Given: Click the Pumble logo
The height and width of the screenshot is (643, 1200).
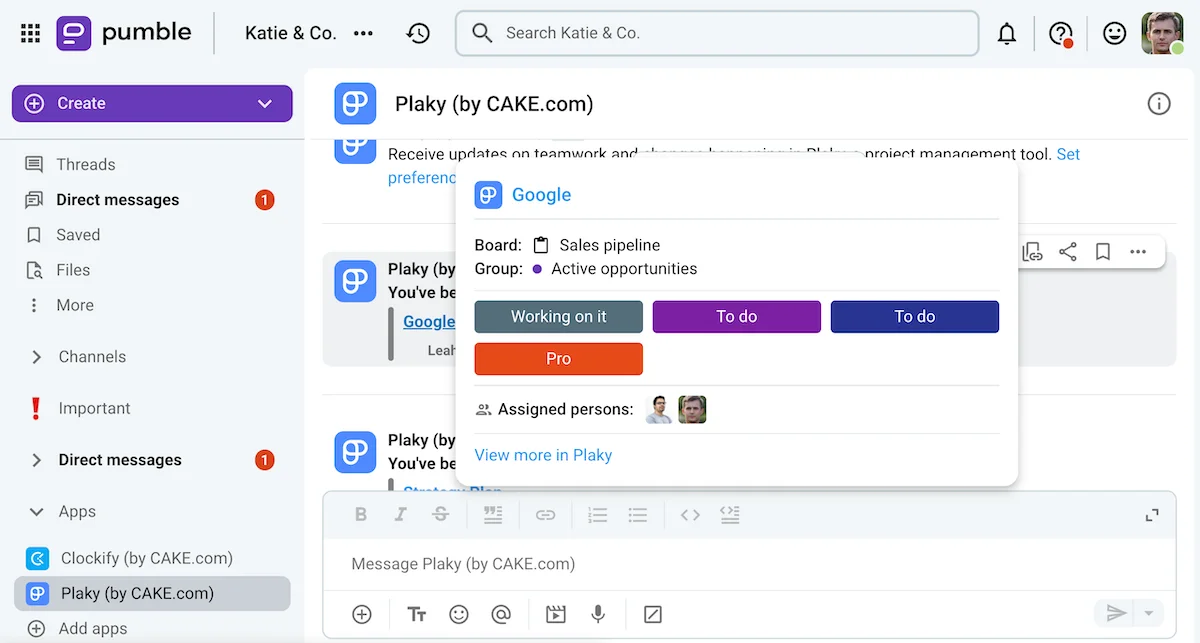Looking at the screenshot, I should [x=124, y=33].
